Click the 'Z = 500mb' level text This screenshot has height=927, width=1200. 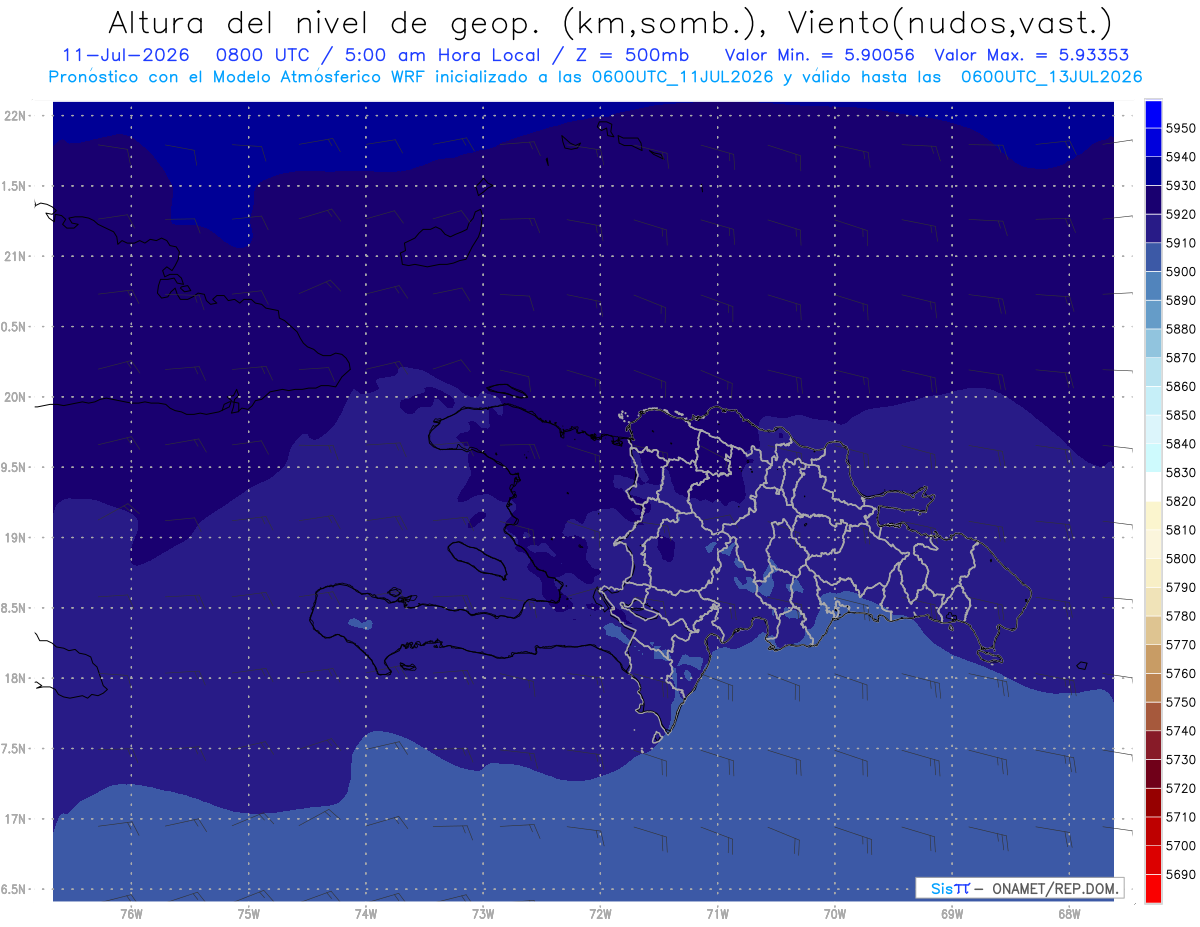click(x=633, y=55)
